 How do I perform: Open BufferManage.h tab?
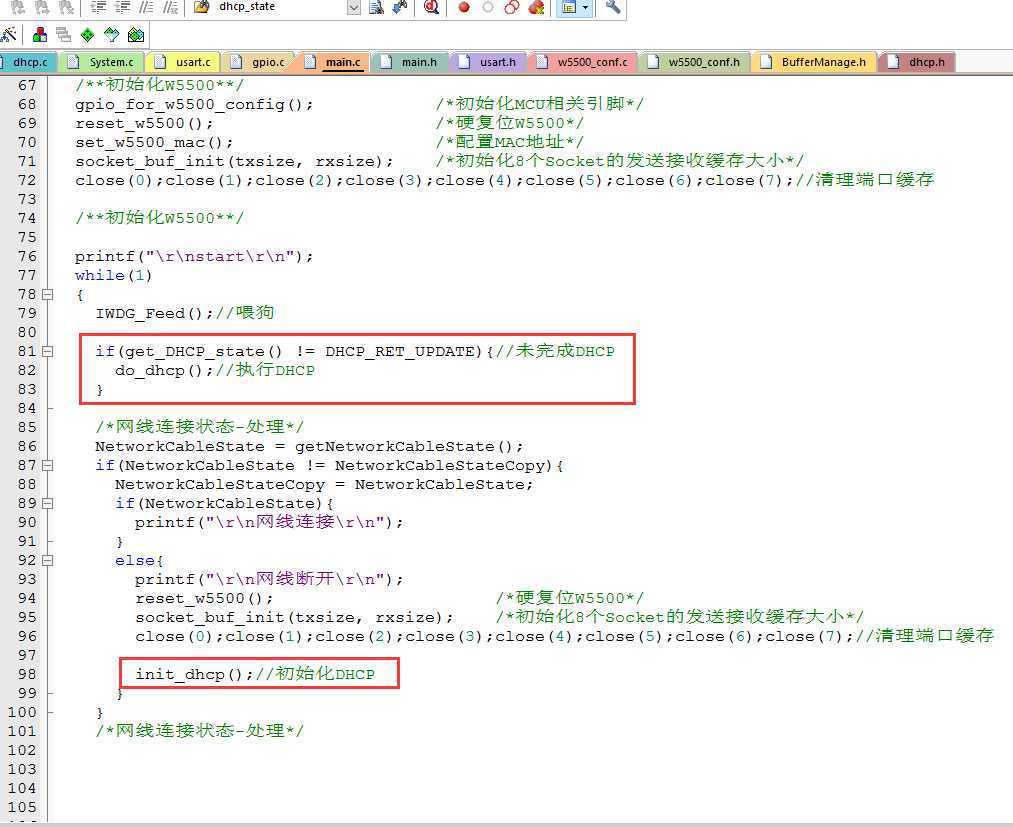point(814,62)
